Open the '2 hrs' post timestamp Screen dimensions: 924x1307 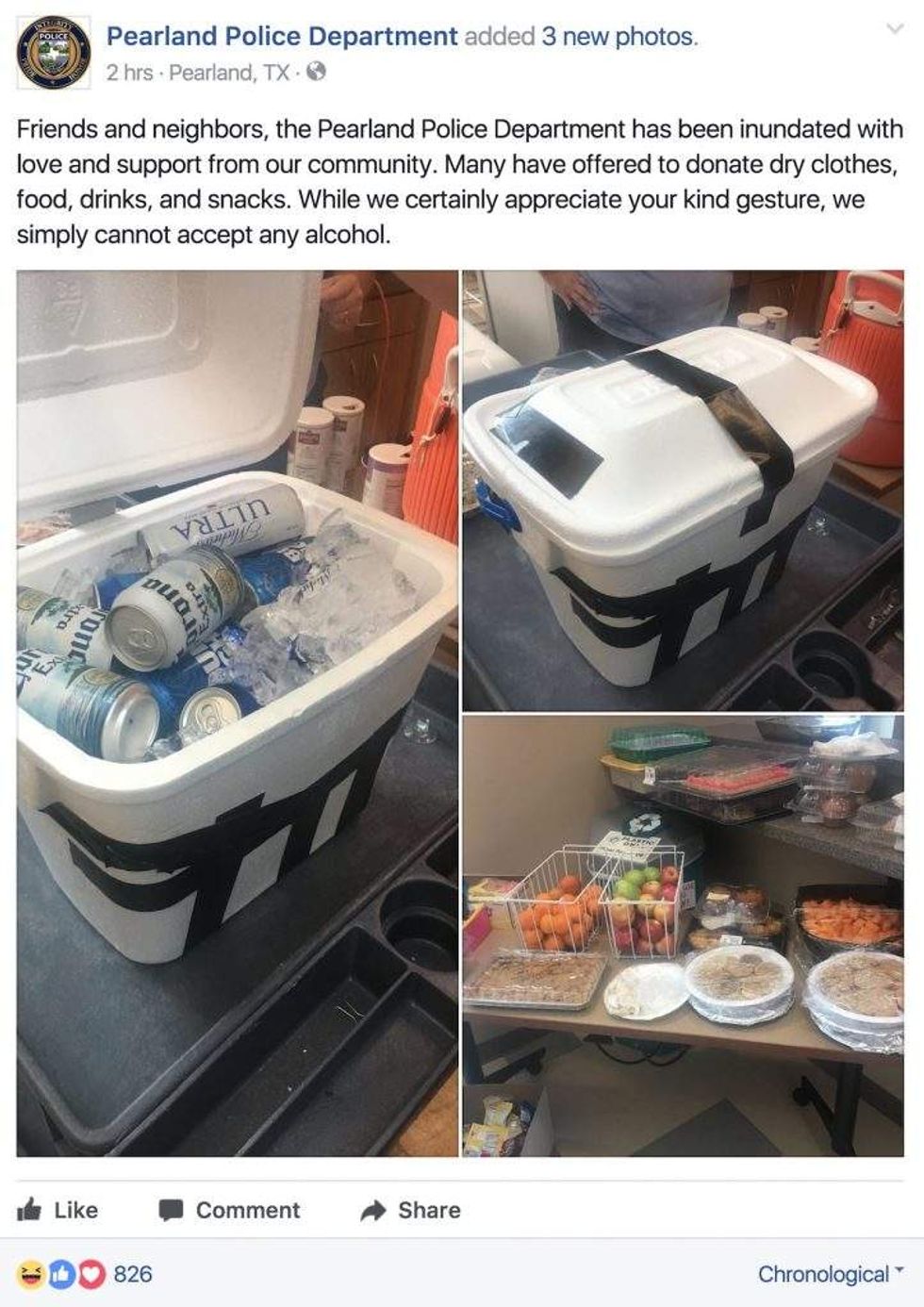point(129,73)
